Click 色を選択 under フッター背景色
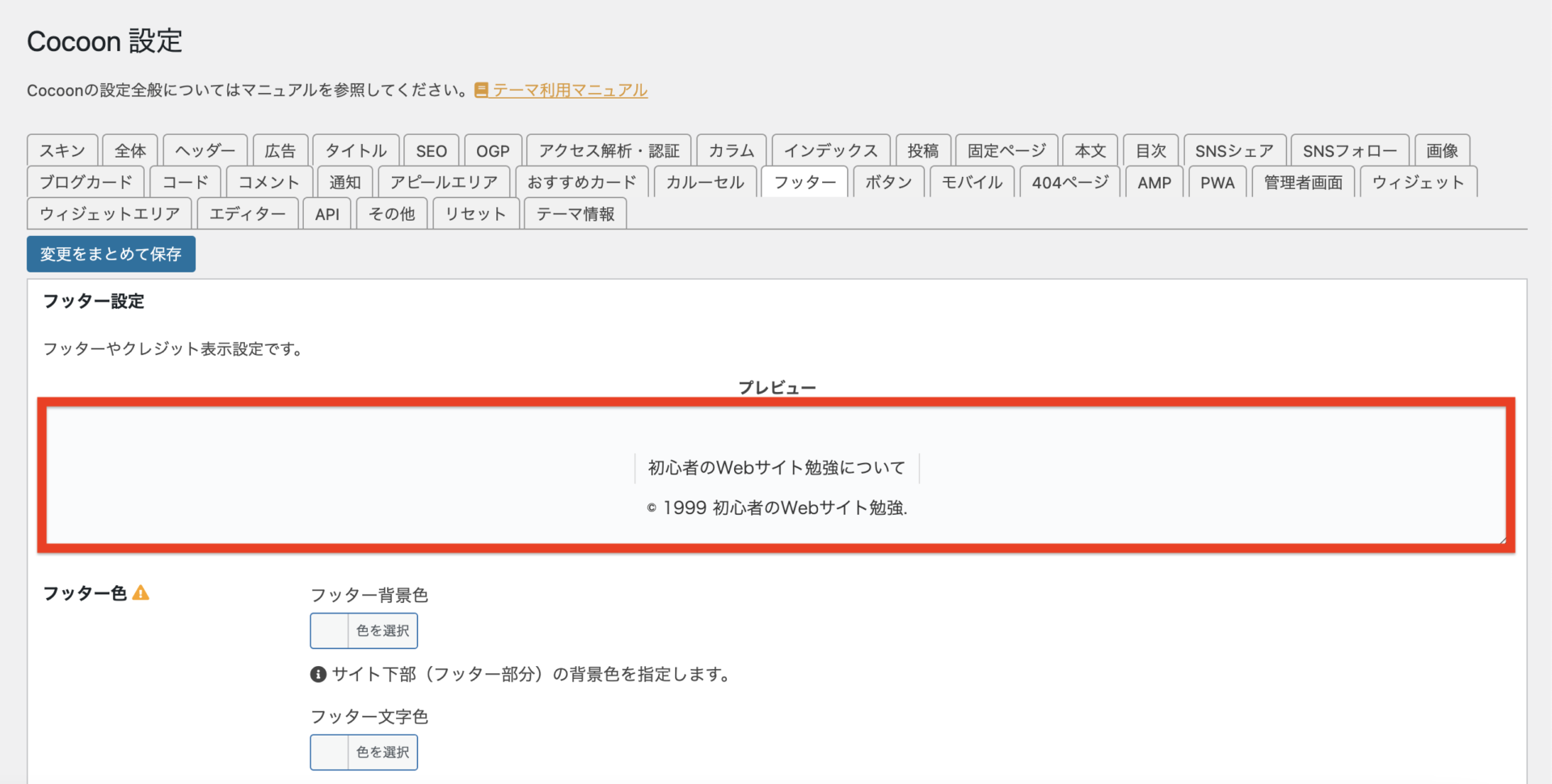The width and height of the screenshot is (1552, 784). click(382, 630)
